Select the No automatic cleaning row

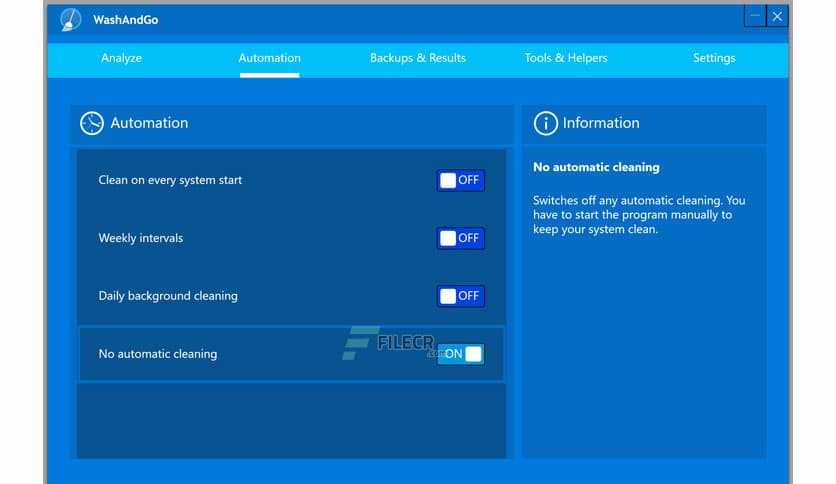pos(292,354)
